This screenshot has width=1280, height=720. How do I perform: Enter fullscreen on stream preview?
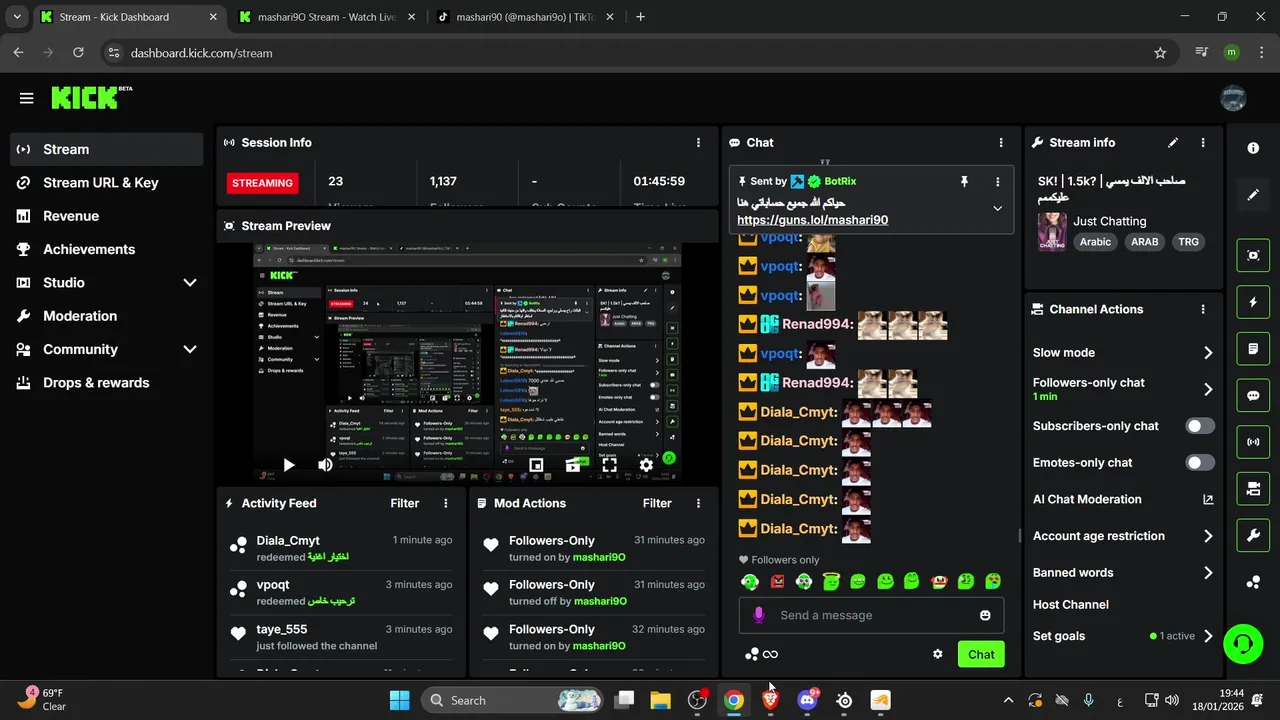pos(609,465)
